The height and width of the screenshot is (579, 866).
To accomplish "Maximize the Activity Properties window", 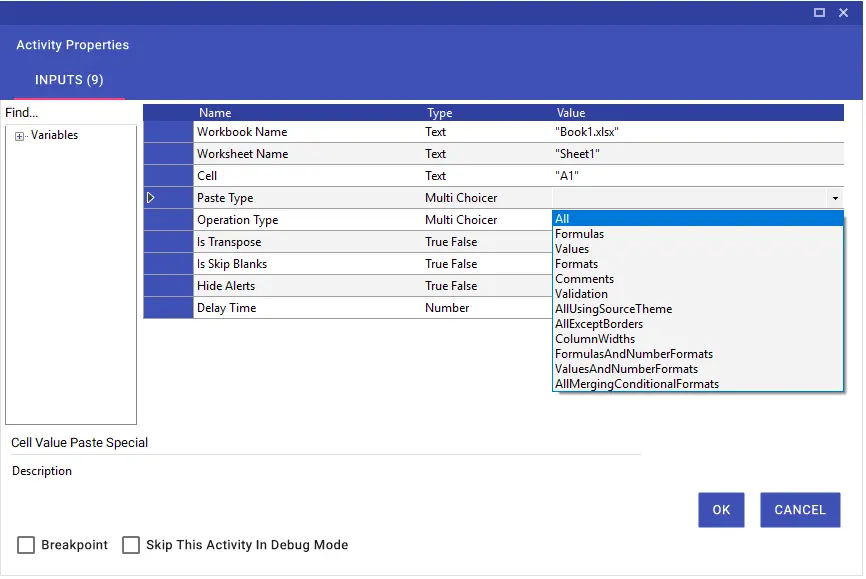I will [819, 12].
